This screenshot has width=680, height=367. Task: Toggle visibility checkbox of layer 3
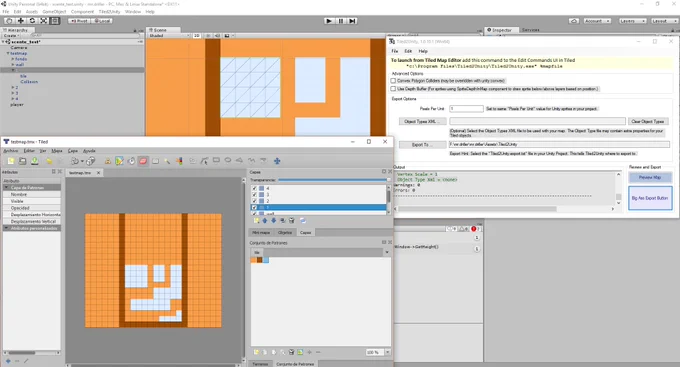255,195
